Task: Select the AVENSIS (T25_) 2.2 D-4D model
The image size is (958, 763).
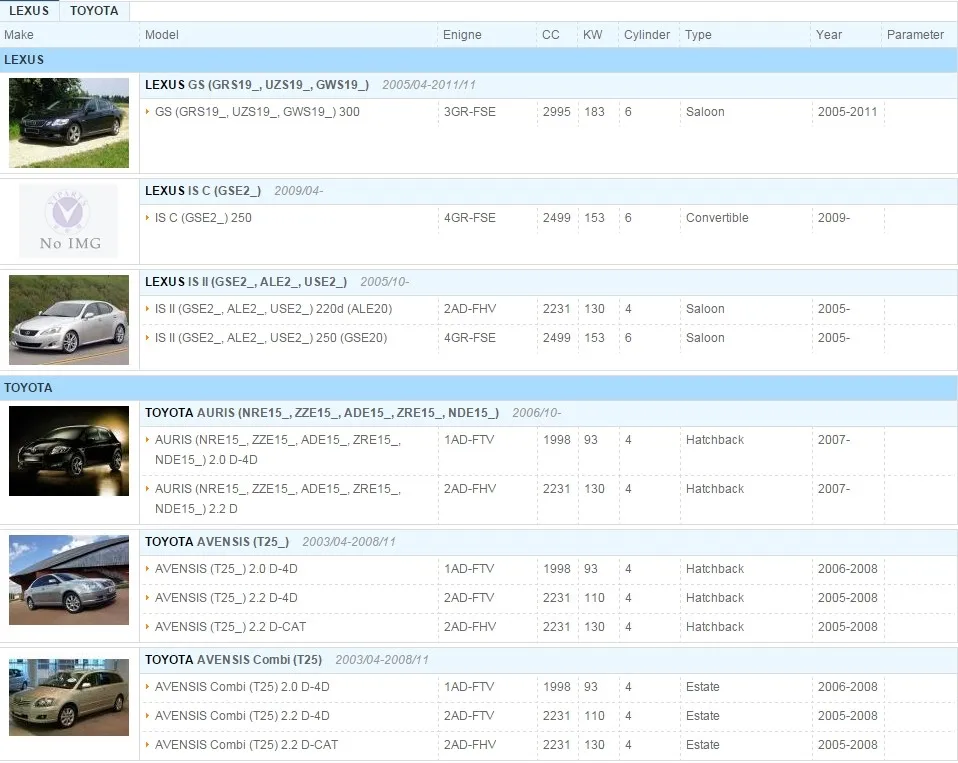Action: pos(226,598)
